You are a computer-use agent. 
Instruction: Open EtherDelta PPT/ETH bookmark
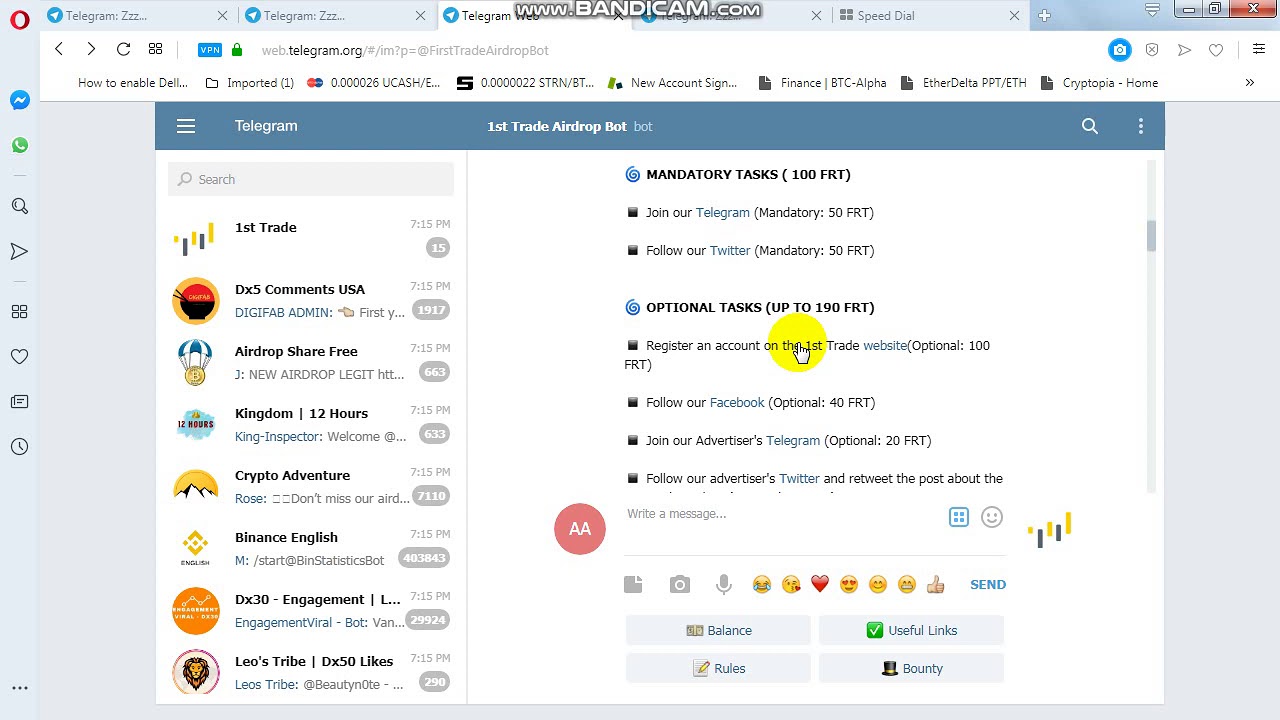(x=964, y=83)
